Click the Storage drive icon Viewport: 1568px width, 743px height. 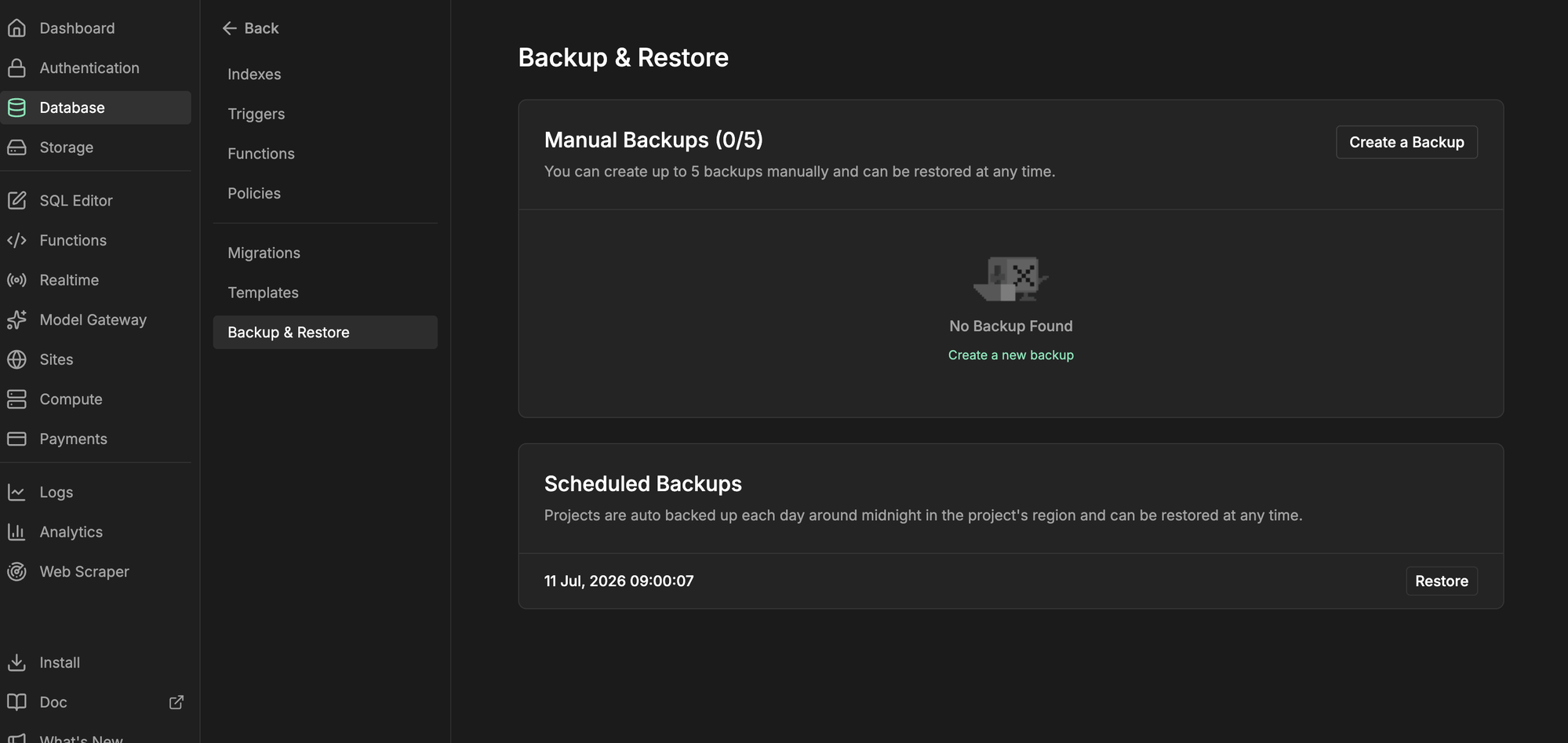[x=16, y=148]
